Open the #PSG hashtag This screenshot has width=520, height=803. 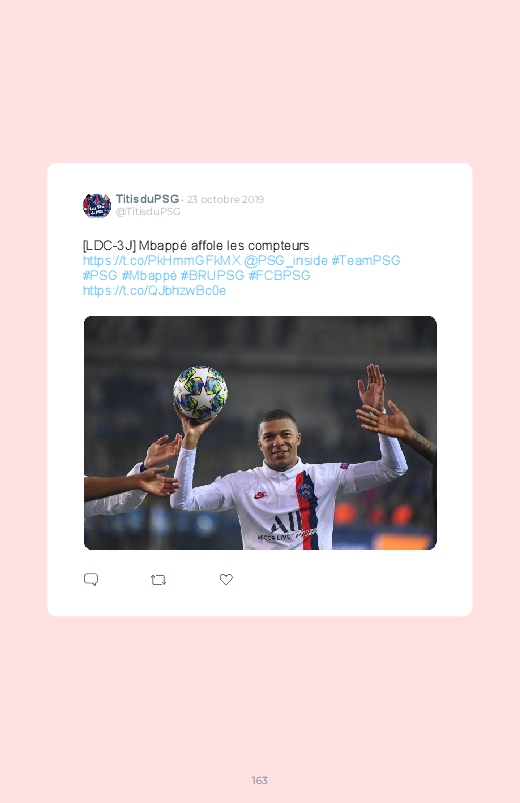coord(100,275)
